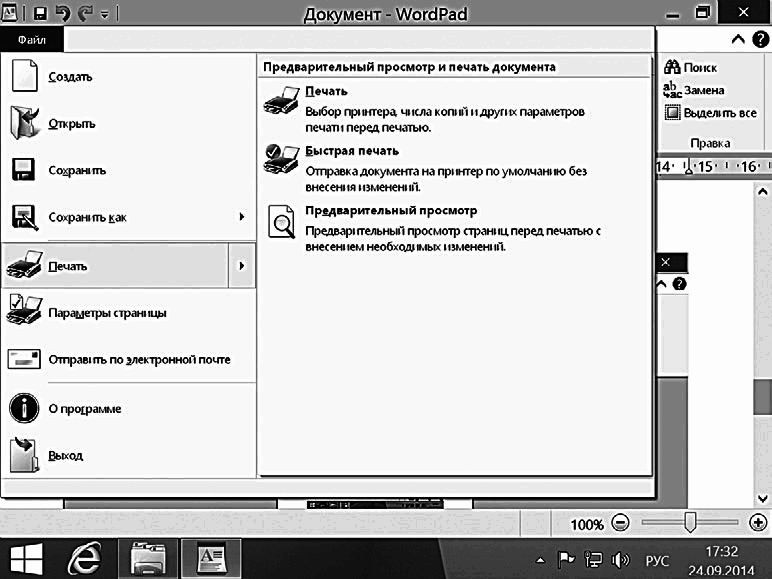772x579 pixels.
Task: Click the binoculars Поиск icon
Action: click(x=672, y=66)
